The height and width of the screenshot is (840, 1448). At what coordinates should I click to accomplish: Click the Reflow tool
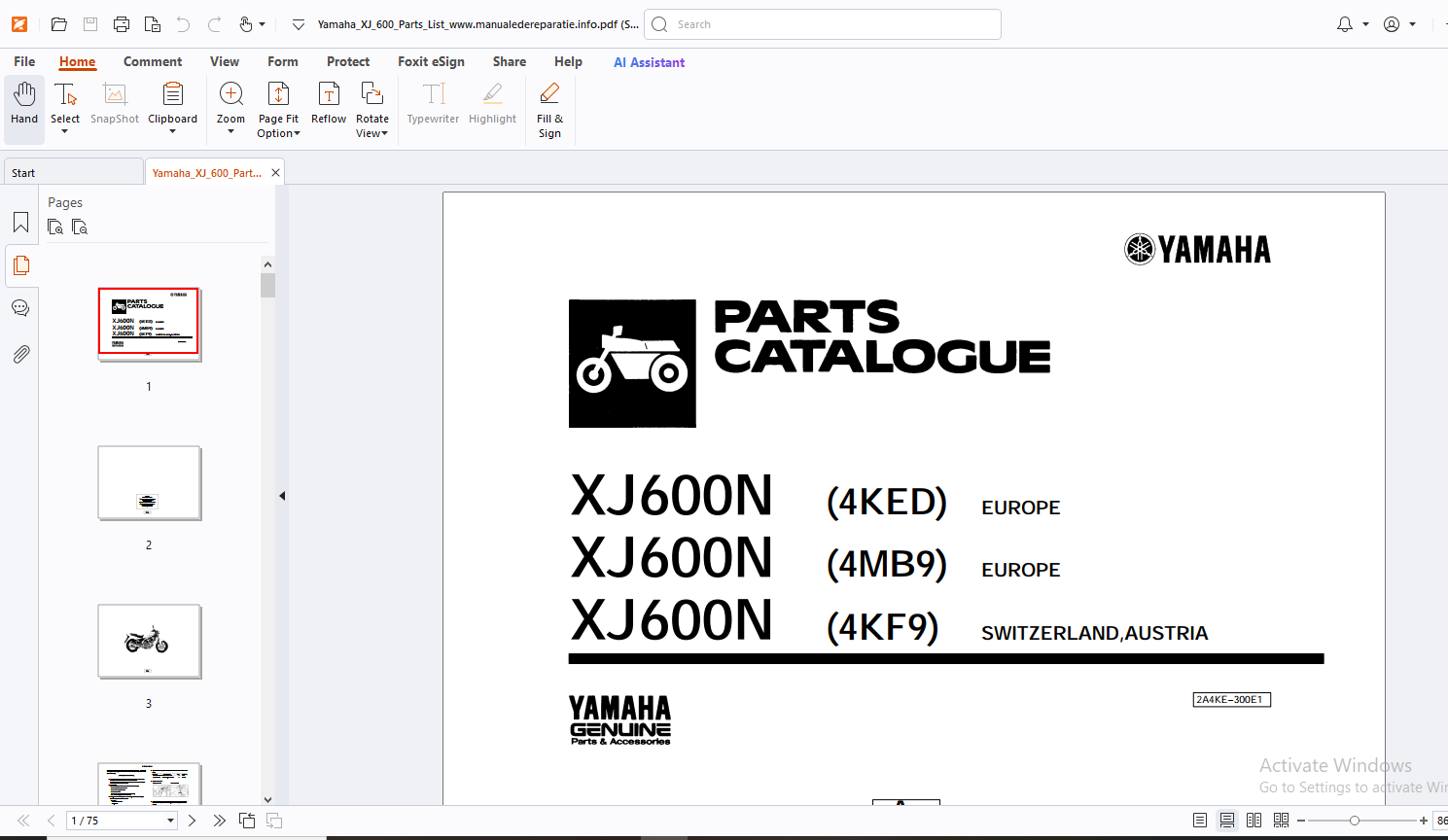pos(329,103)
